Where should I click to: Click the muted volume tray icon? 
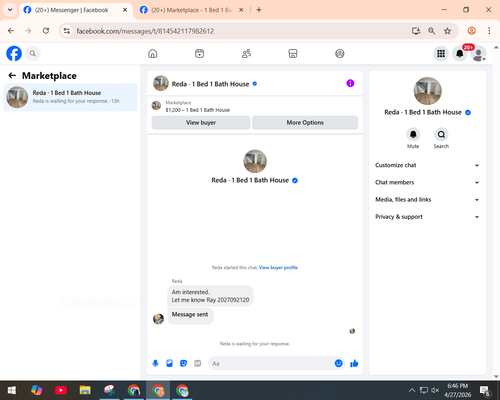tap(435, 390)
